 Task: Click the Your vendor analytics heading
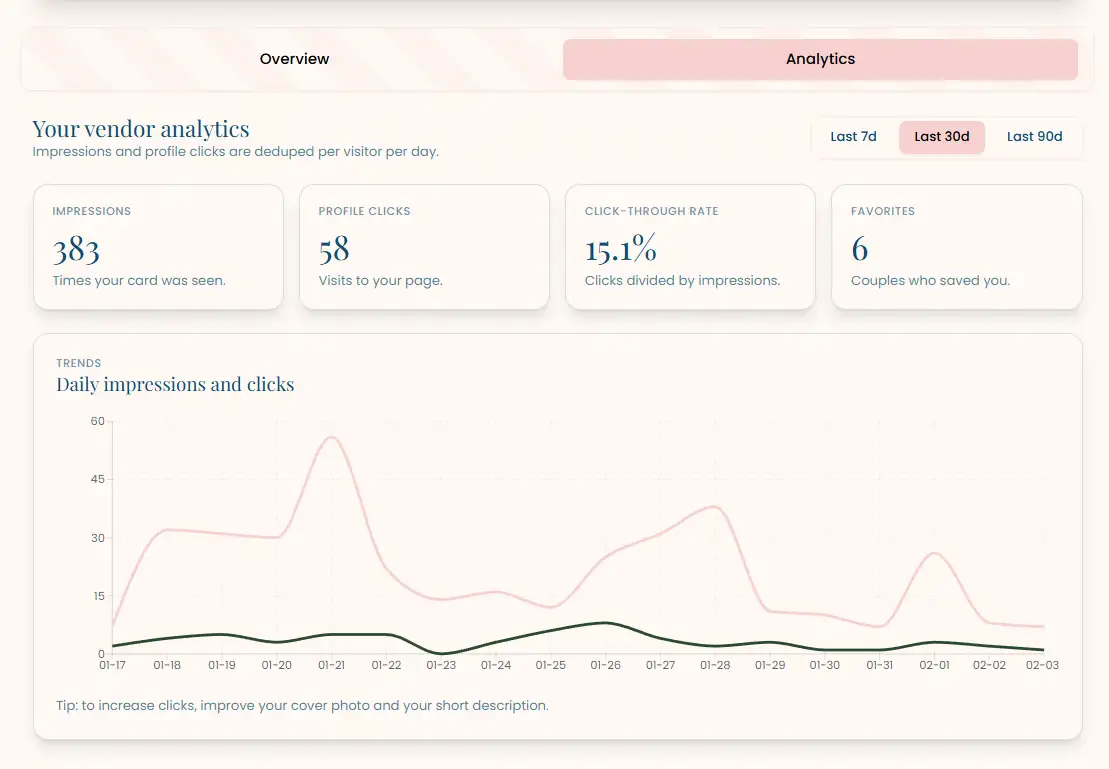pos(140,128)
